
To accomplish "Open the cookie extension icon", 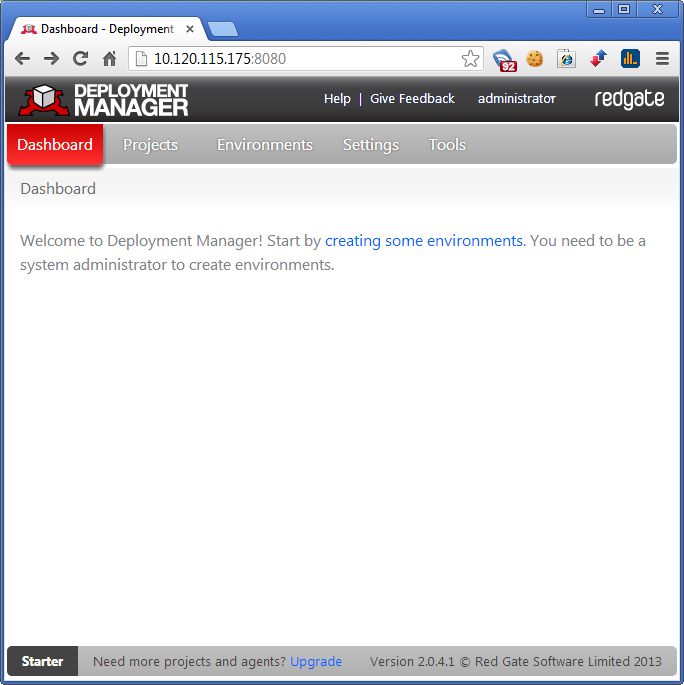I will pyautogui.click(x=534, y=59).
